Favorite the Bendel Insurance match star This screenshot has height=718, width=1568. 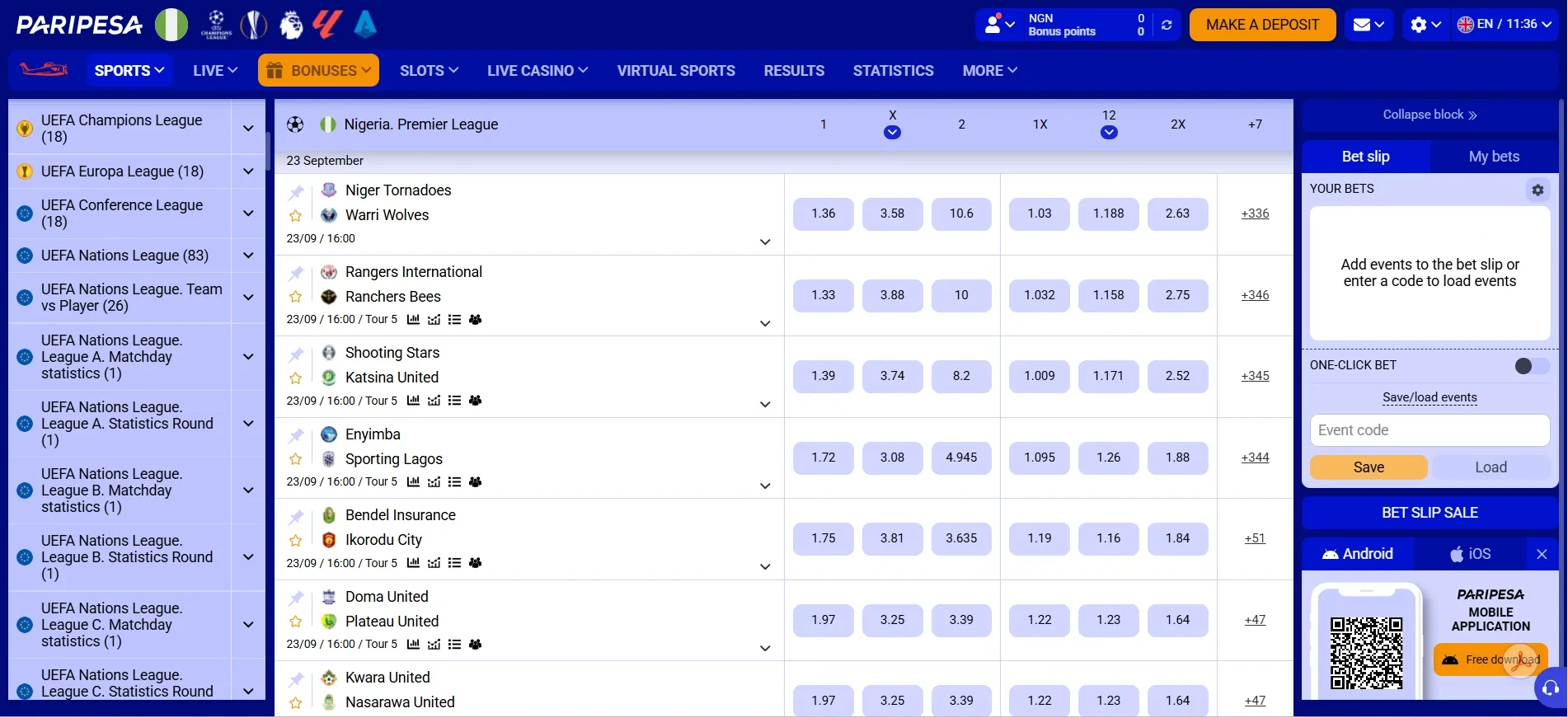click(295, 541)
